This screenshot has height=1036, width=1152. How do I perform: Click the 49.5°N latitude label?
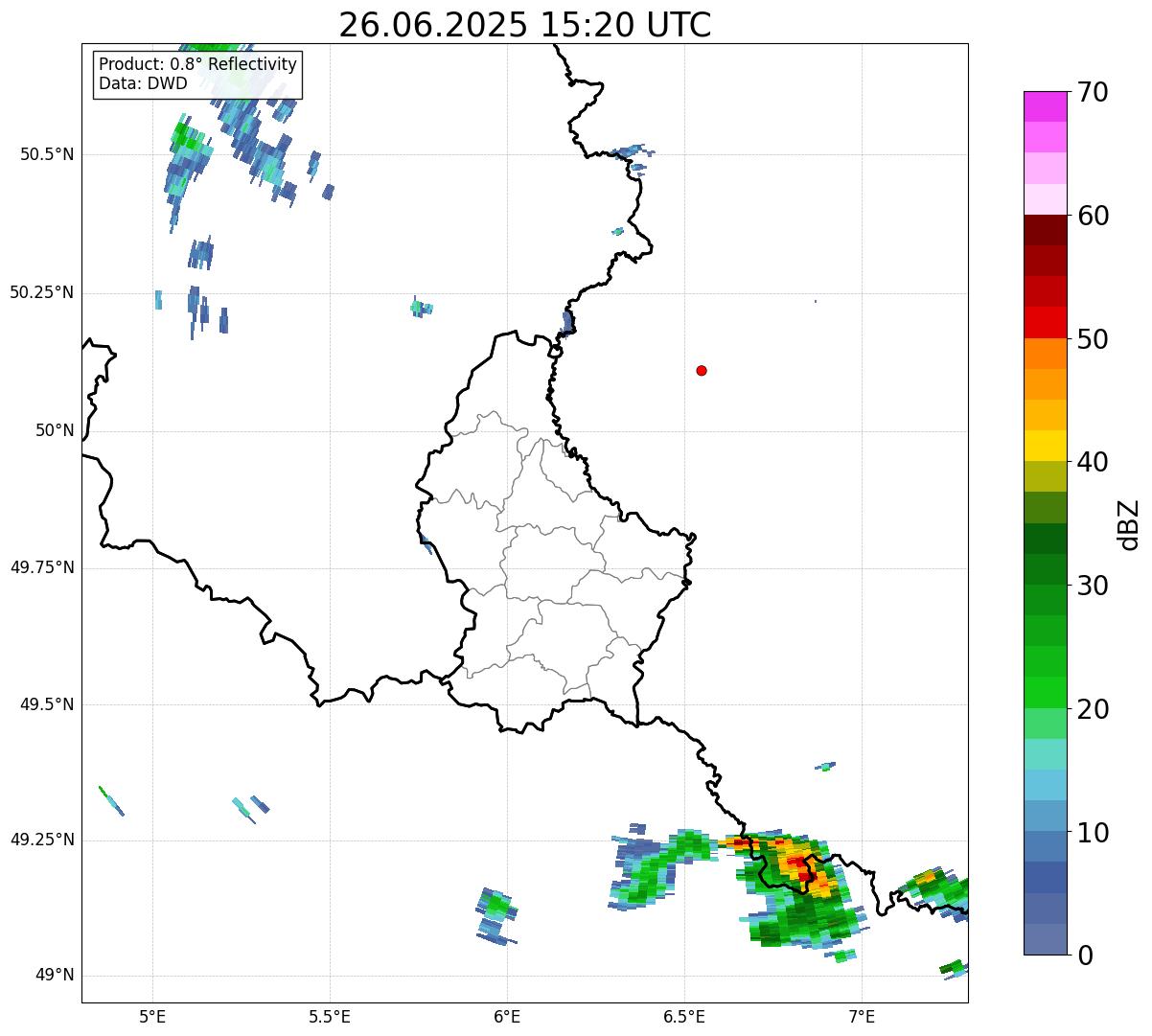pos(46,704)
